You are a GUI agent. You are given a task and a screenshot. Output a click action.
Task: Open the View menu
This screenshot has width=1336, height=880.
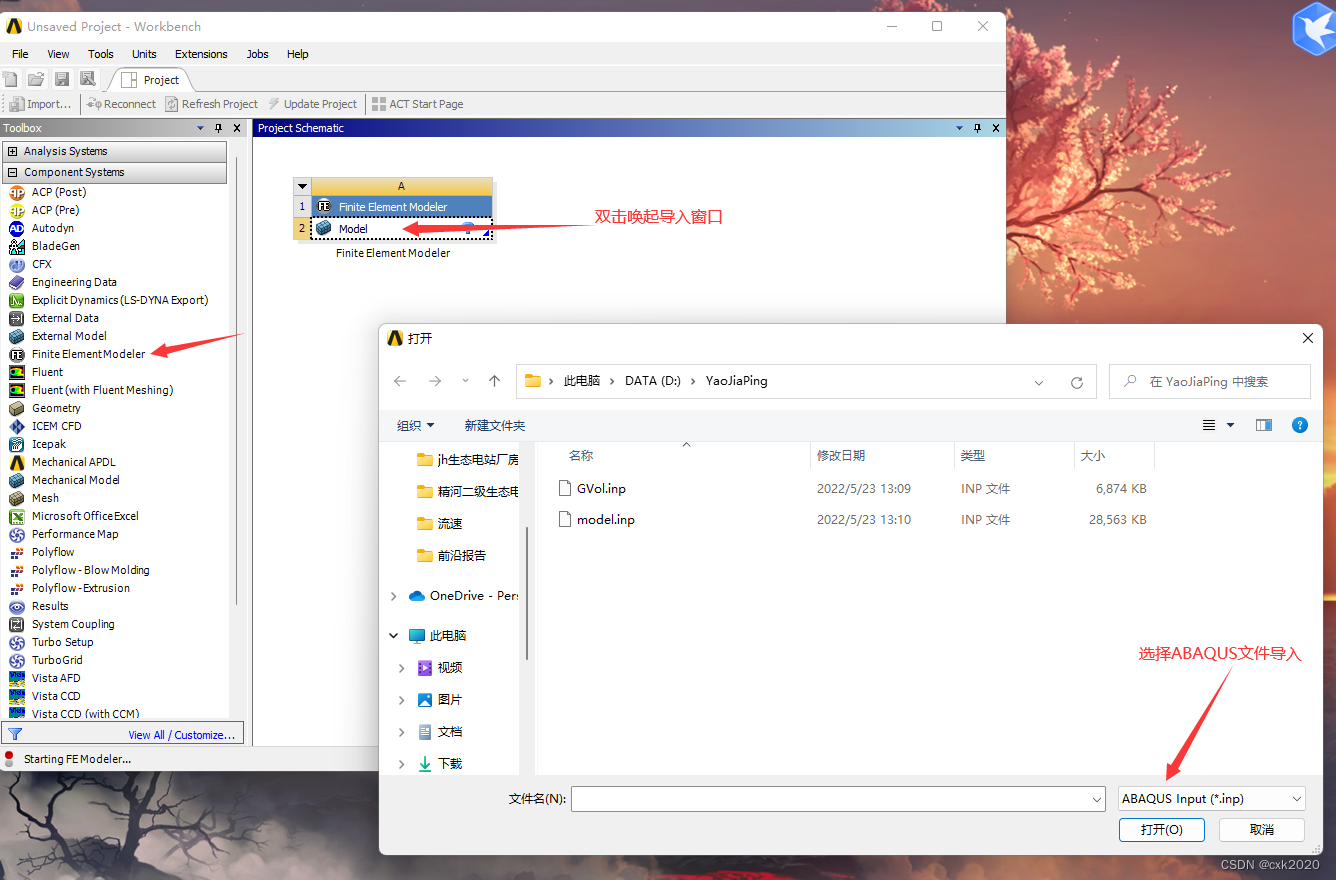coord(59,54)
